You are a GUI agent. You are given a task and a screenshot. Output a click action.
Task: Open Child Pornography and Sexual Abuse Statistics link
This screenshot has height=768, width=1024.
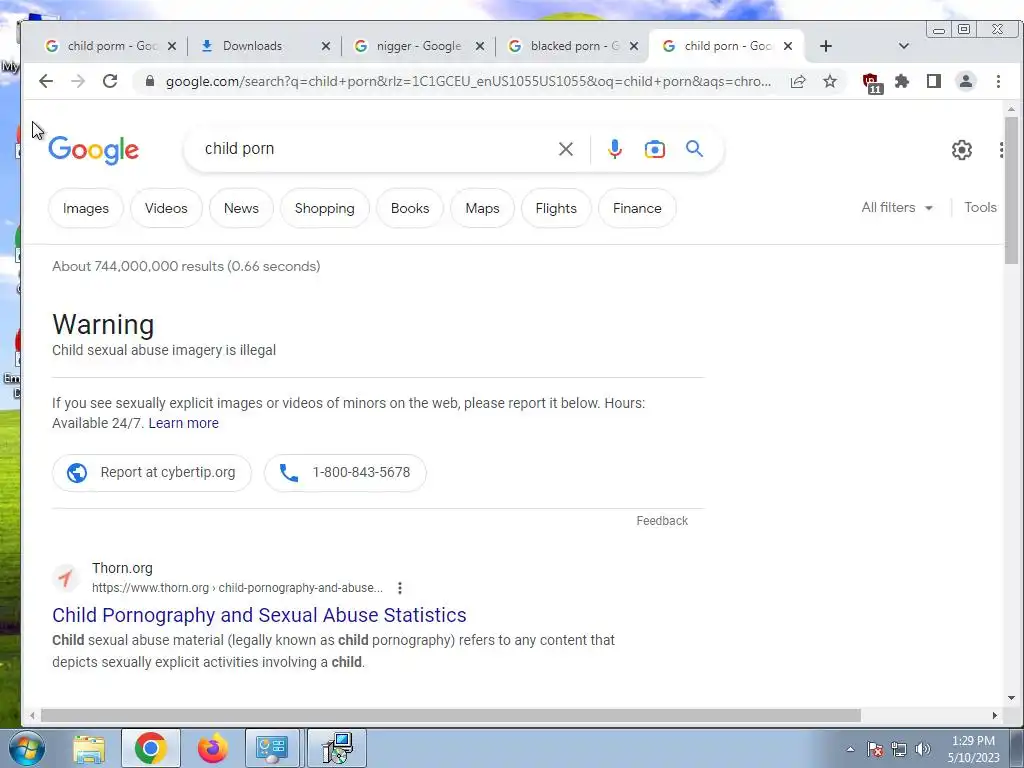click(259, 615)
